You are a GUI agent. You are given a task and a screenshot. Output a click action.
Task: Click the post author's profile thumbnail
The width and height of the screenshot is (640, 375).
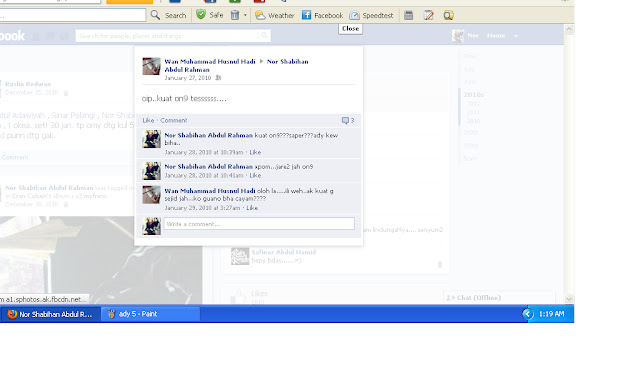[x=151, y=66]
